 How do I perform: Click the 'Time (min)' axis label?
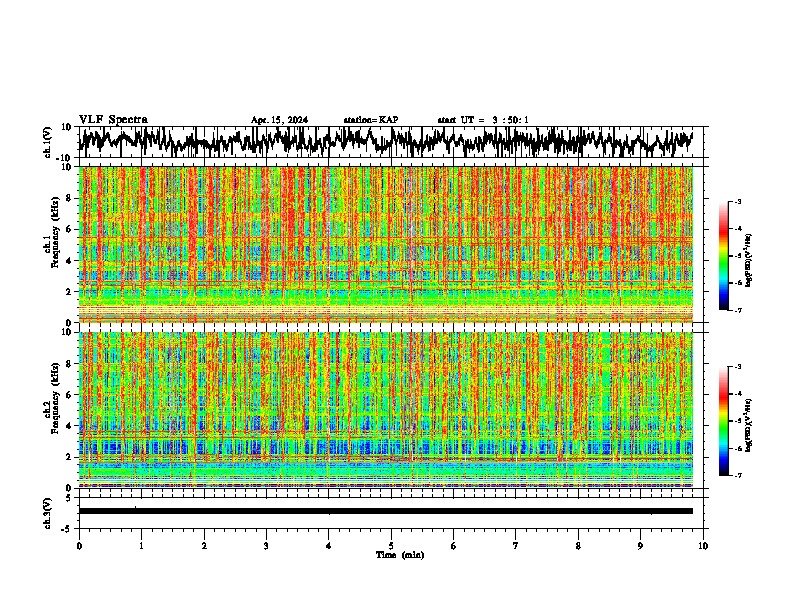tap(400, 555)
